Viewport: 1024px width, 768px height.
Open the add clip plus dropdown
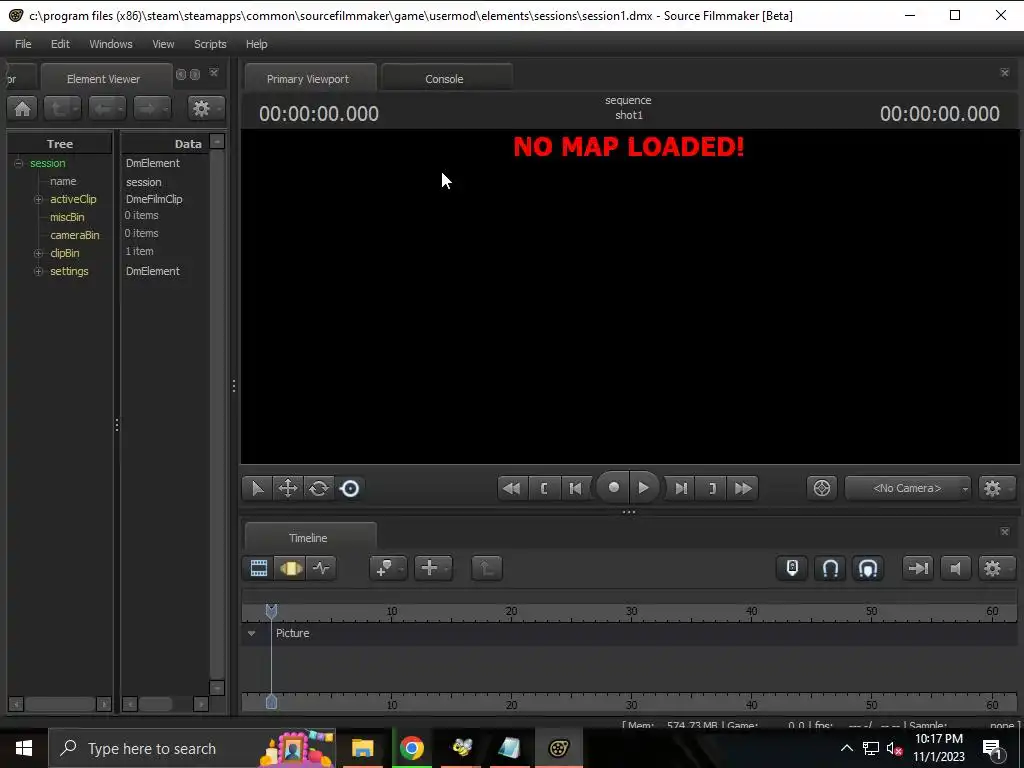coord(433,568)
